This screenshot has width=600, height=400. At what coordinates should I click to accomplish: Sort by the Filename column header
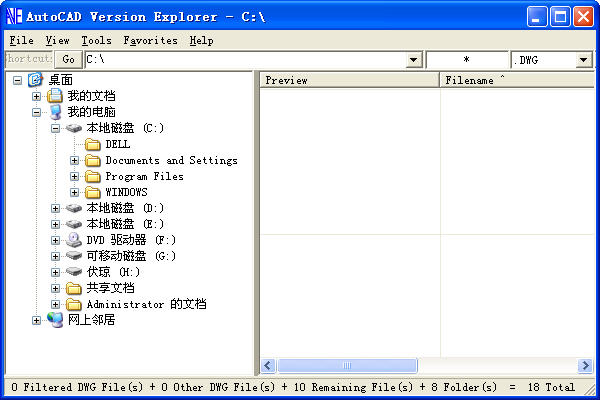click(x=517, y=80)
